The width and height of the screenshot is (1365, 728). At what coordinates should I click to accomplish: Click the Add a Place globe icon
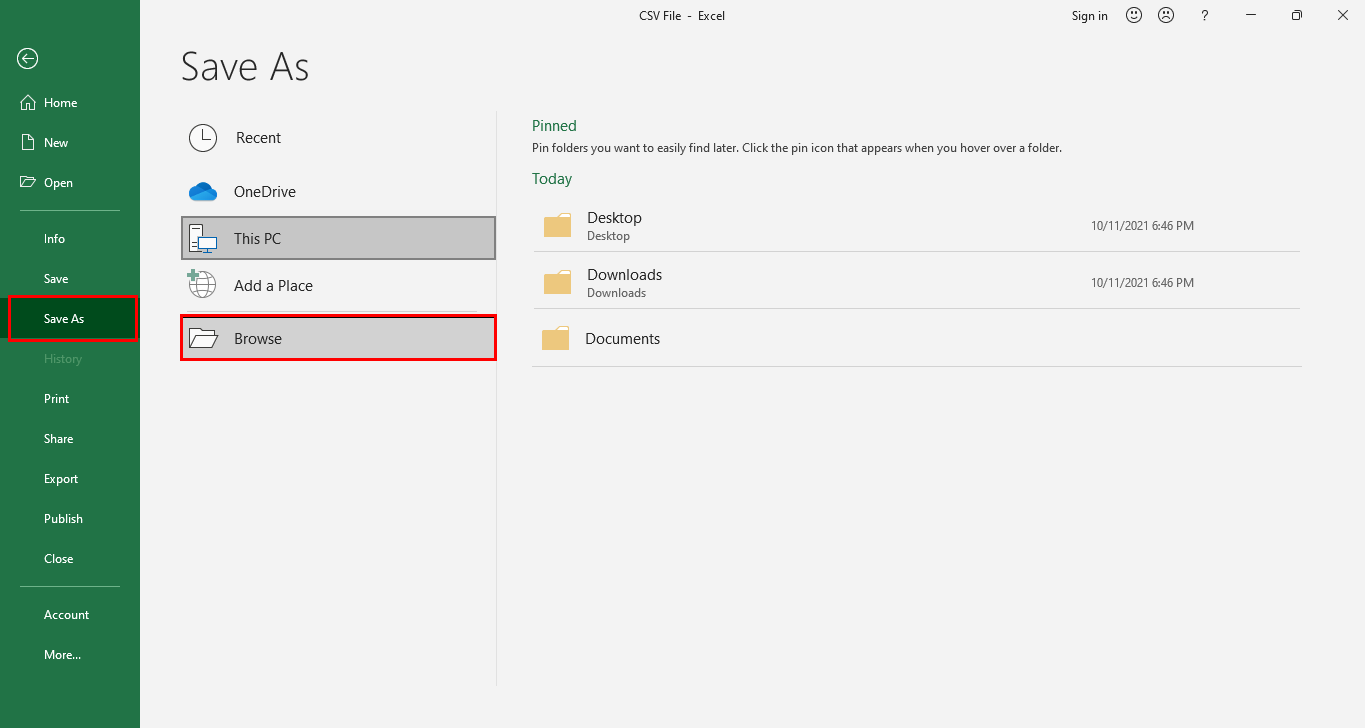point(202,285)
